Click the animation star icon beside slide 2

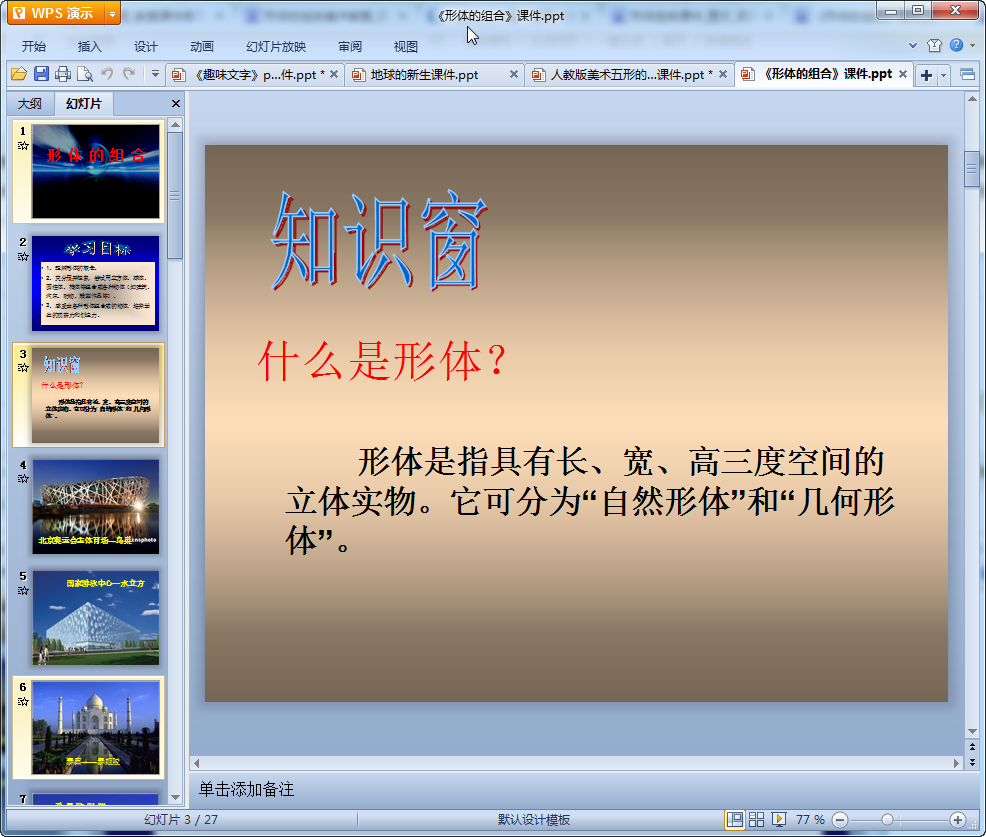coord(23,257)
